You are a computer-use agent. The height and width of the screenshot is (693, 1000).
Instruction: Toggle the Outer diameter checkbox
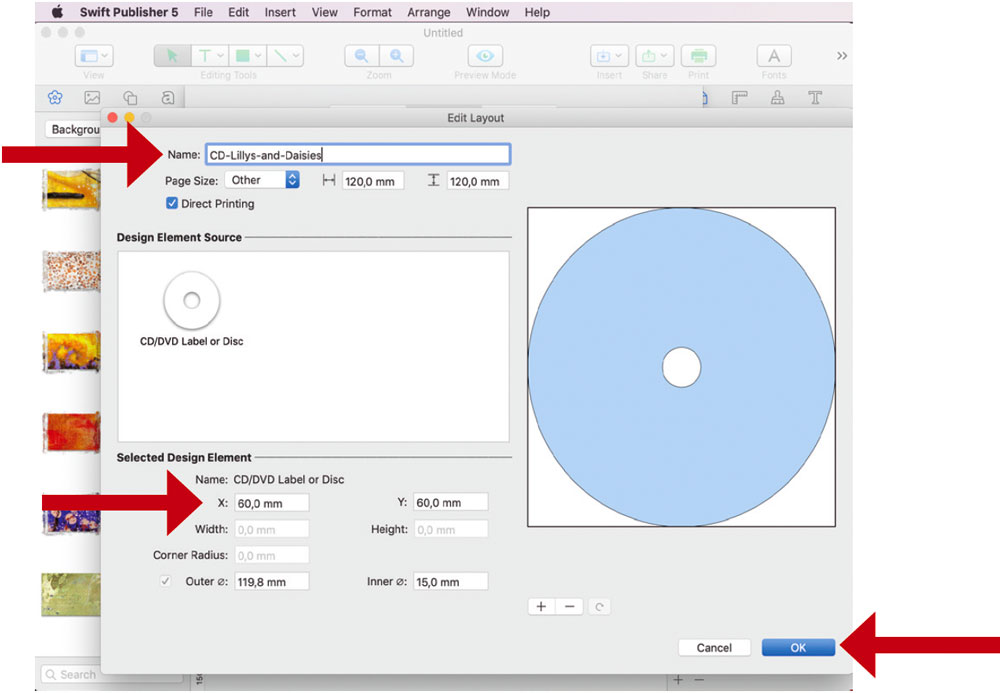(x=165, y=581)
